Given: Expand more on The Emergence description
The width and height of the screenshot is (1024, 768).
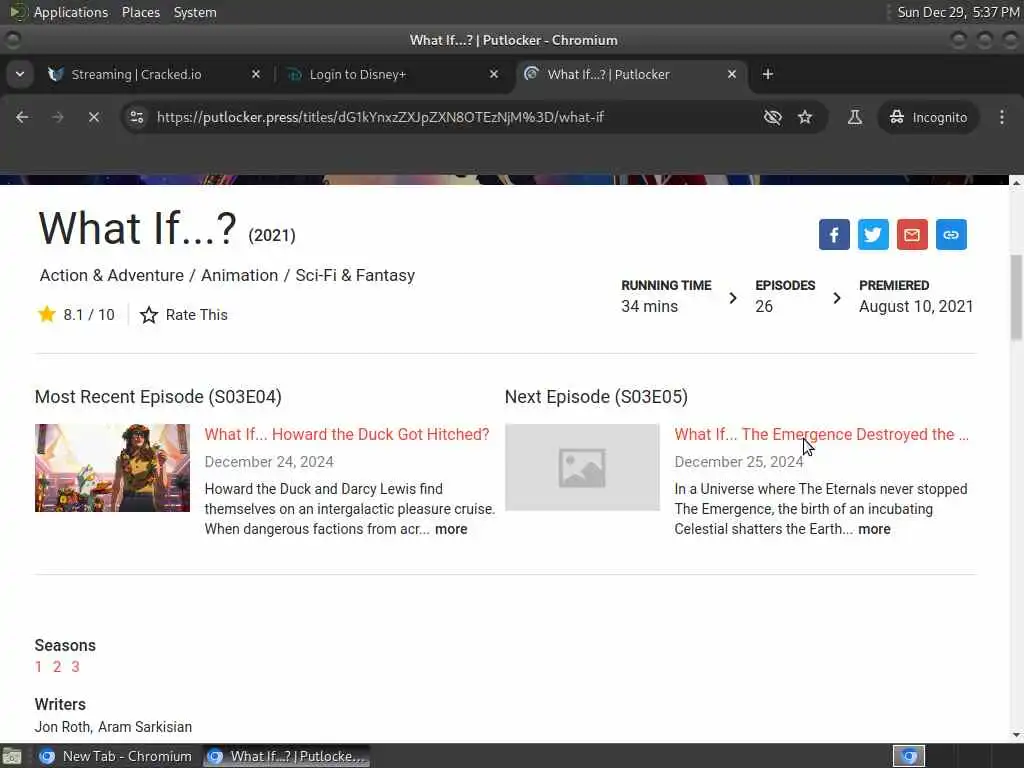Looking at the screenshot, I should 874,529.
